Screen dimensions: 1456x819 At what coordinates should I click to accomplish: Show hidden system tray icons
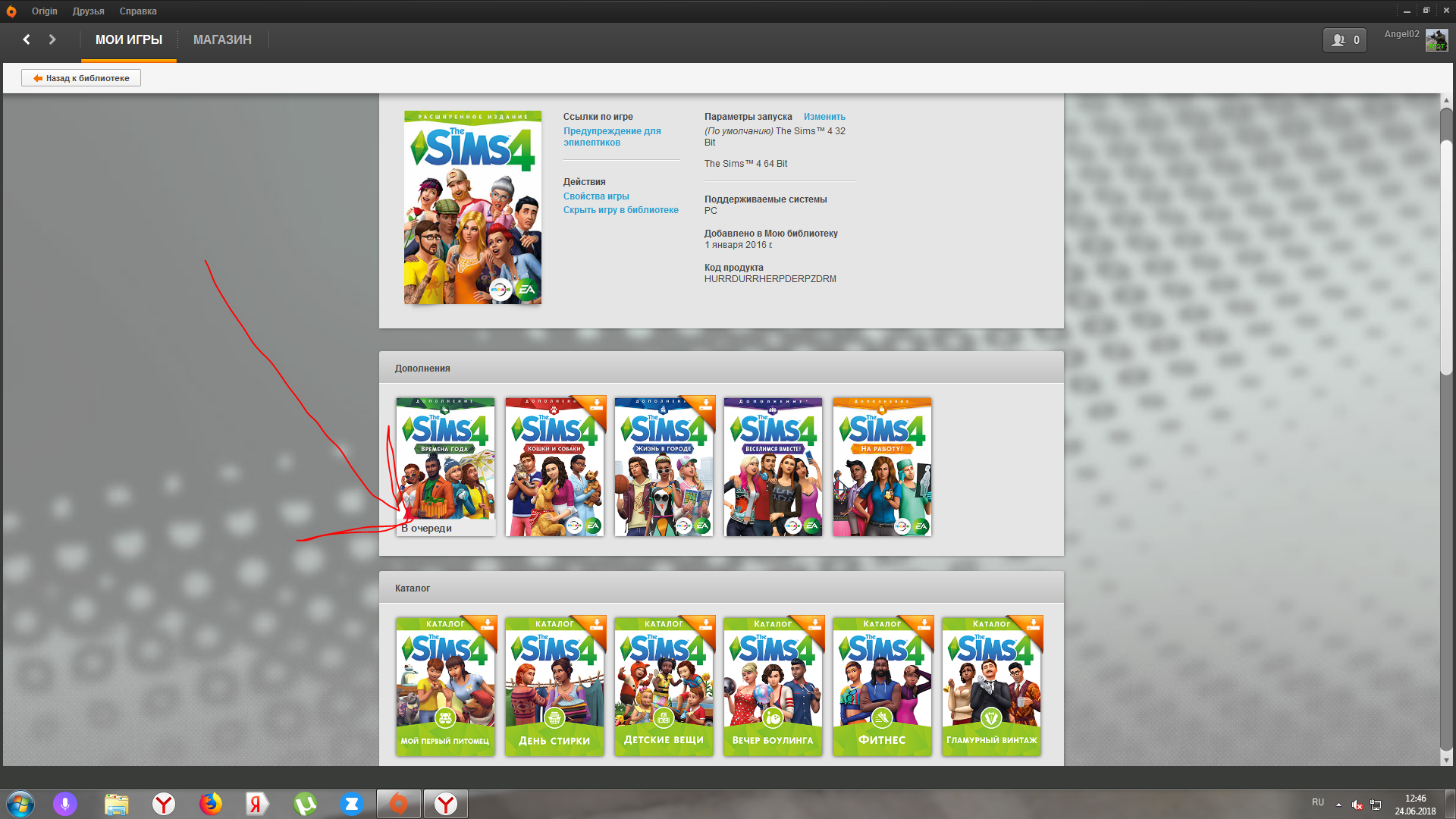(1338, 805)
